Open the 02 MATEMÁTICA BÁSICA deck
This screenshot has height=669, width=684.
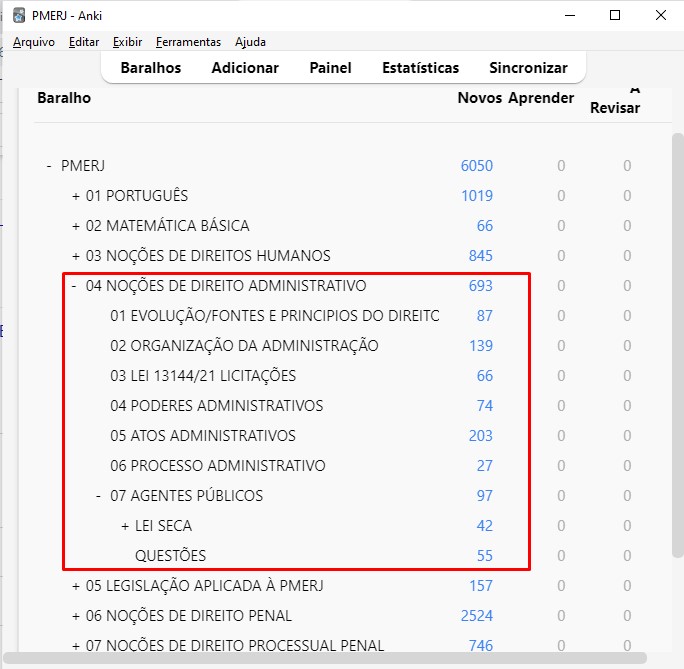pyautogui.click(x=168, y=226)
